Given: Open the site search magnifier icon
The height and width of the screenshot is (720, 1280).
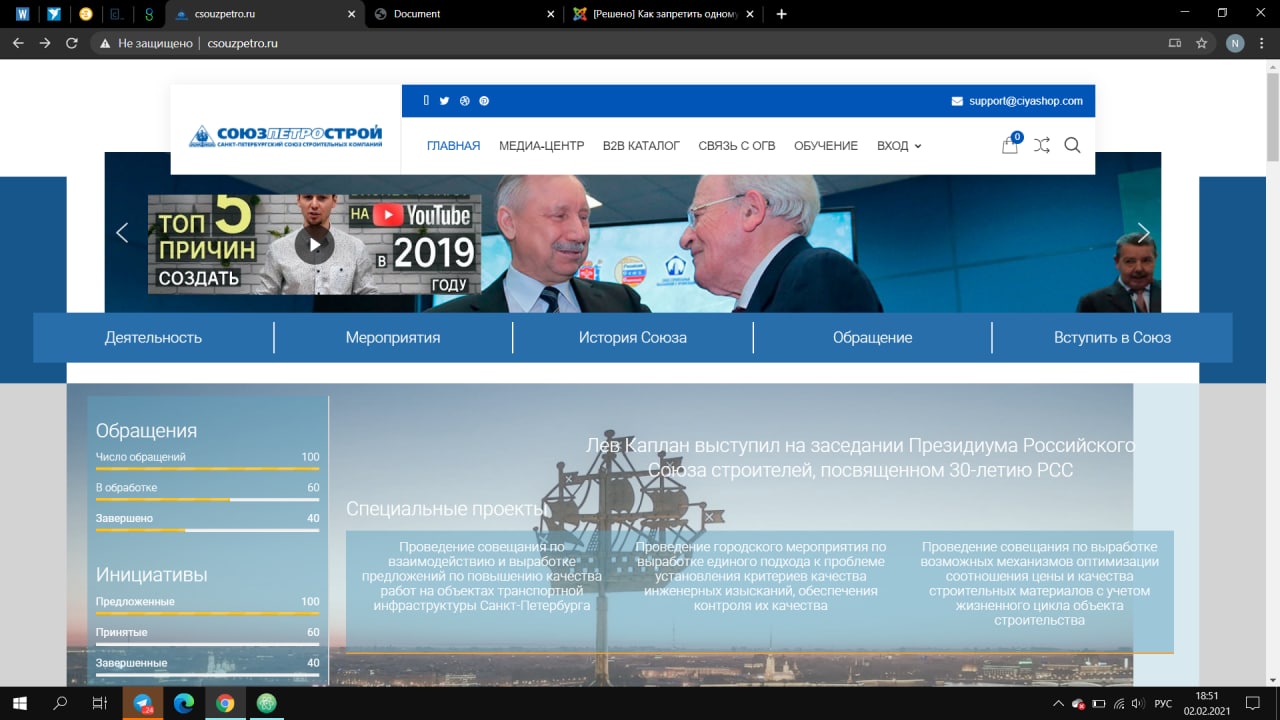Looking at the screenshot, I should [x=1072, y=145].
